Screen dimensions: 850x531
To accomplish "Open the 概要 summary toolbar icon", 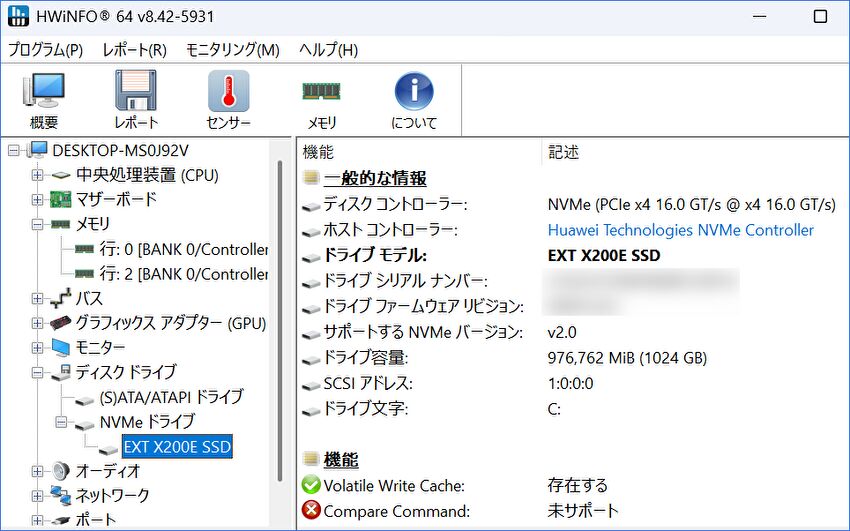I will 44,101.
